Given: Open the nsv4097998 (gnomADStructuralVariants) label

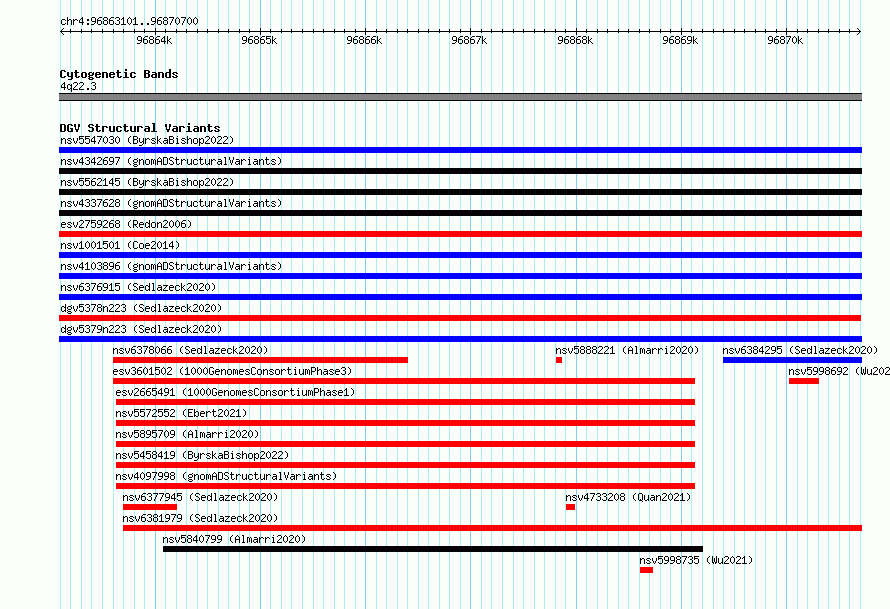Looking at the screenshot, I should click(226, 476).
